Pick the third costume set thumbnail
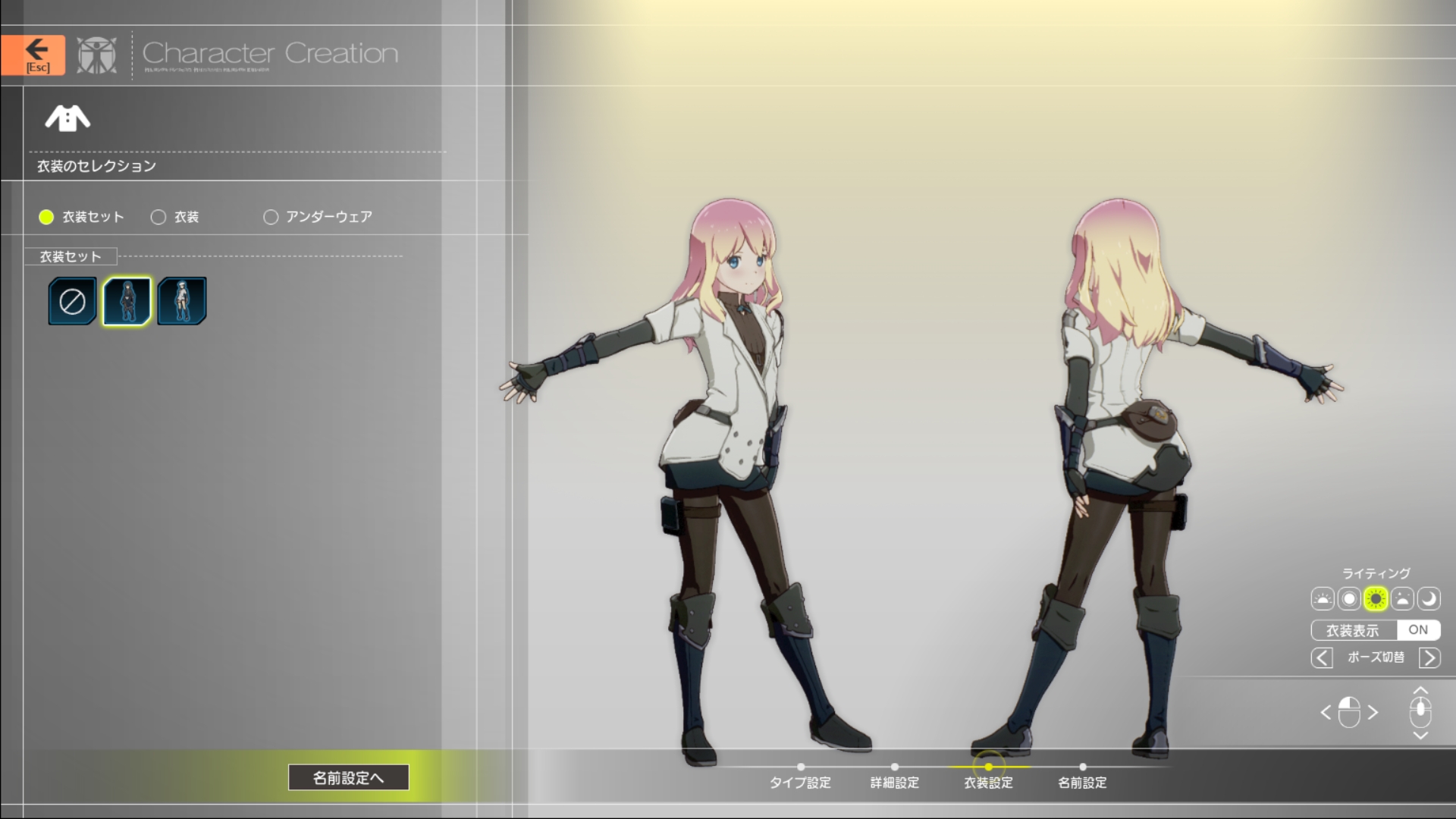 tap(182, 301)
